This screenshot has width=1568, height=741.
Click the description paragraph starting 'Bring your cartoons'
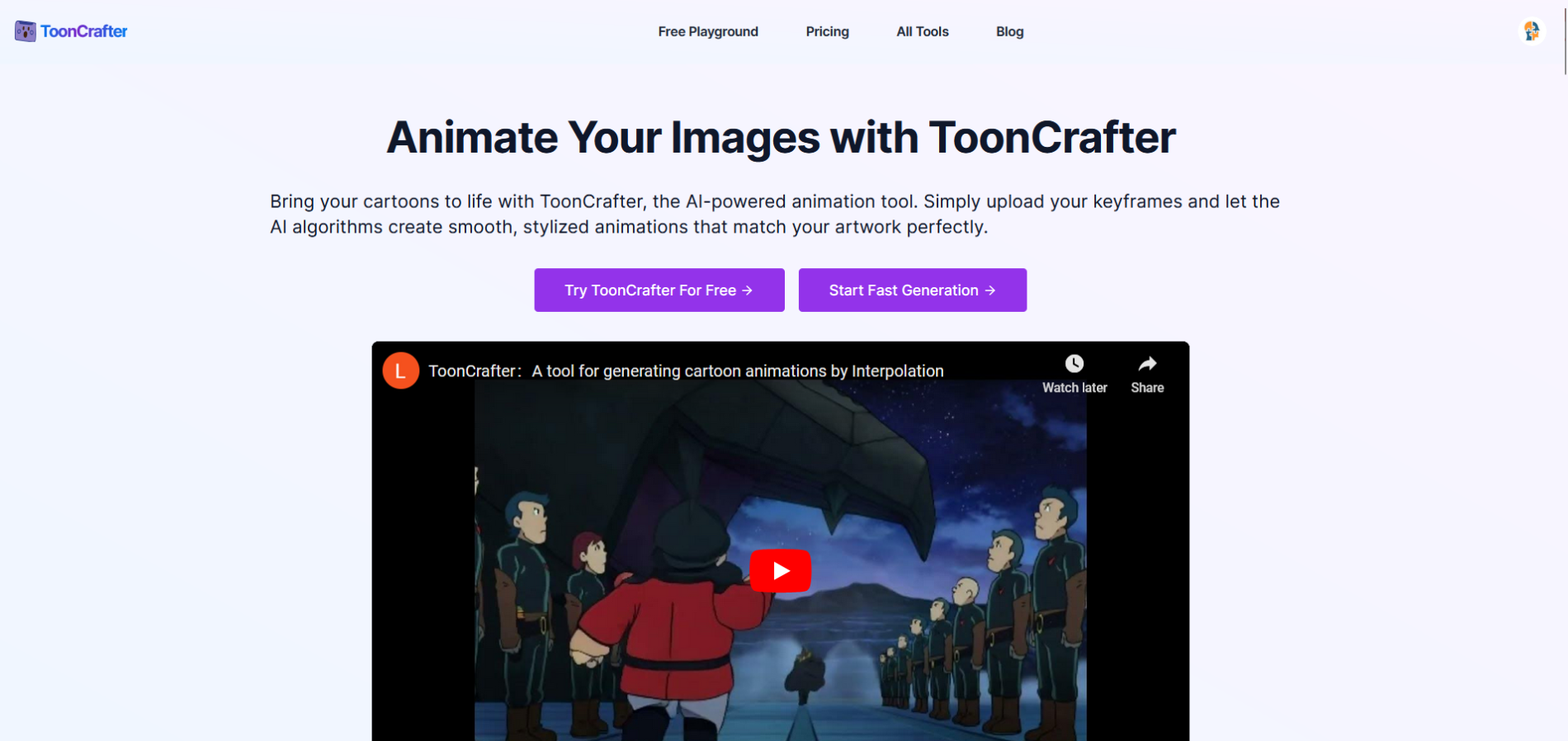[x=775, y=214]
